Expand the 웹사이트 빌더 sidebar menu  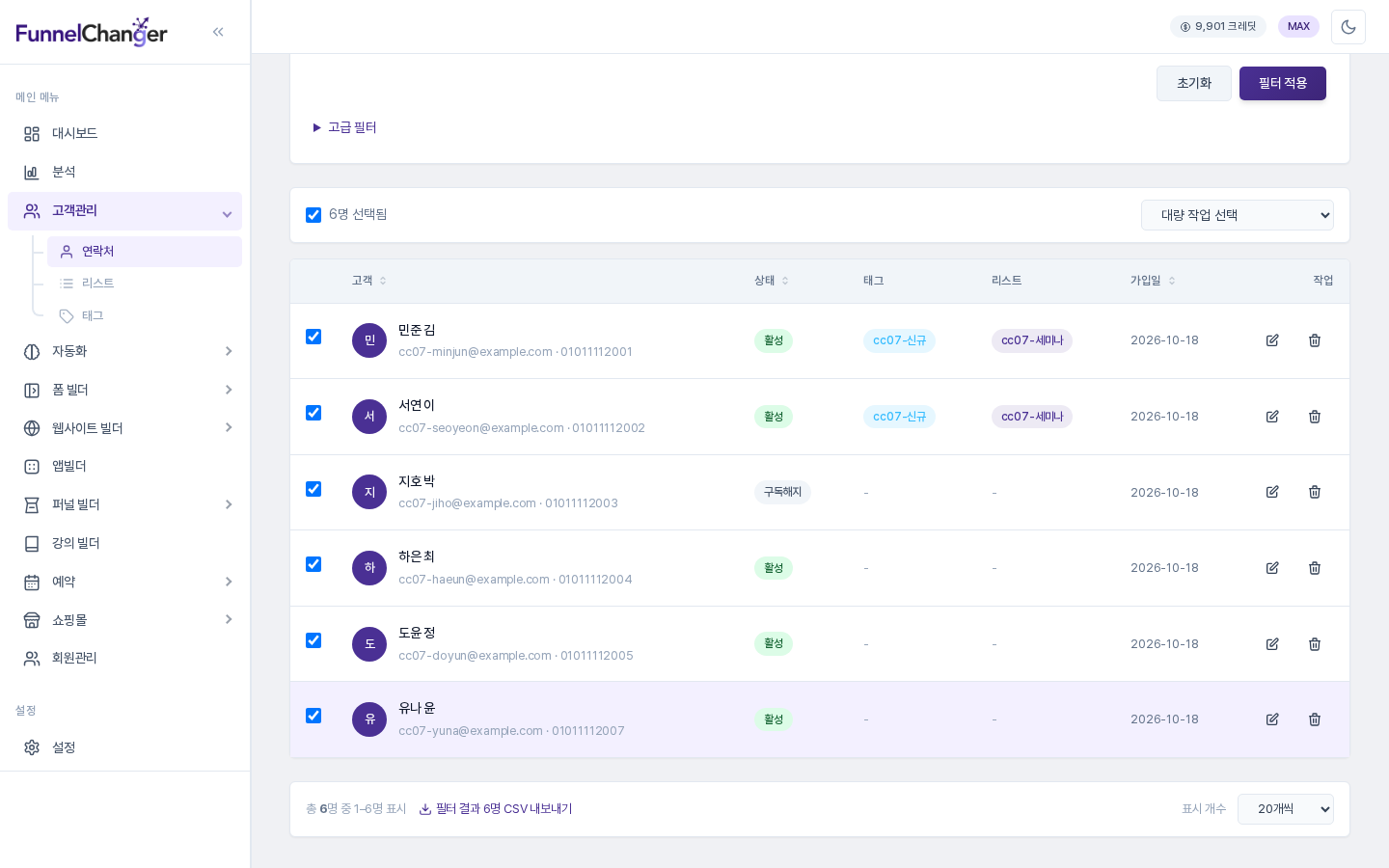coord(125,428)
